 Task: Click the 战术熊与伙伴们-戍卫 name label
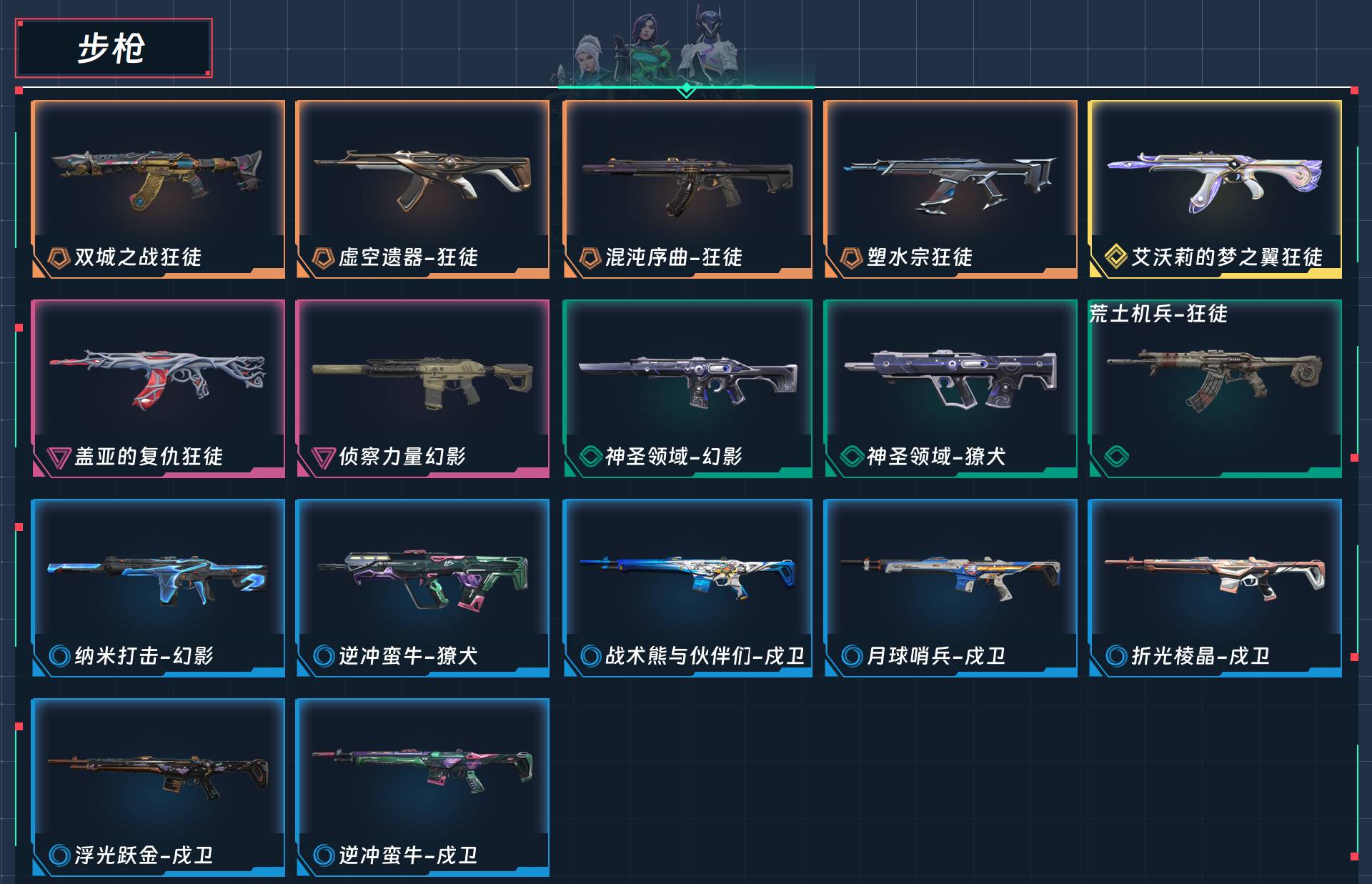click(x=705, y=655)
